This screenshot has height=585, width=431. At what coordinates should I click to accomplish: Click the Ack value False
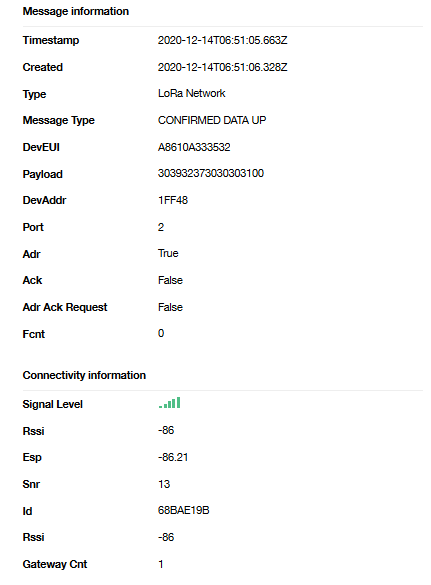170,280
